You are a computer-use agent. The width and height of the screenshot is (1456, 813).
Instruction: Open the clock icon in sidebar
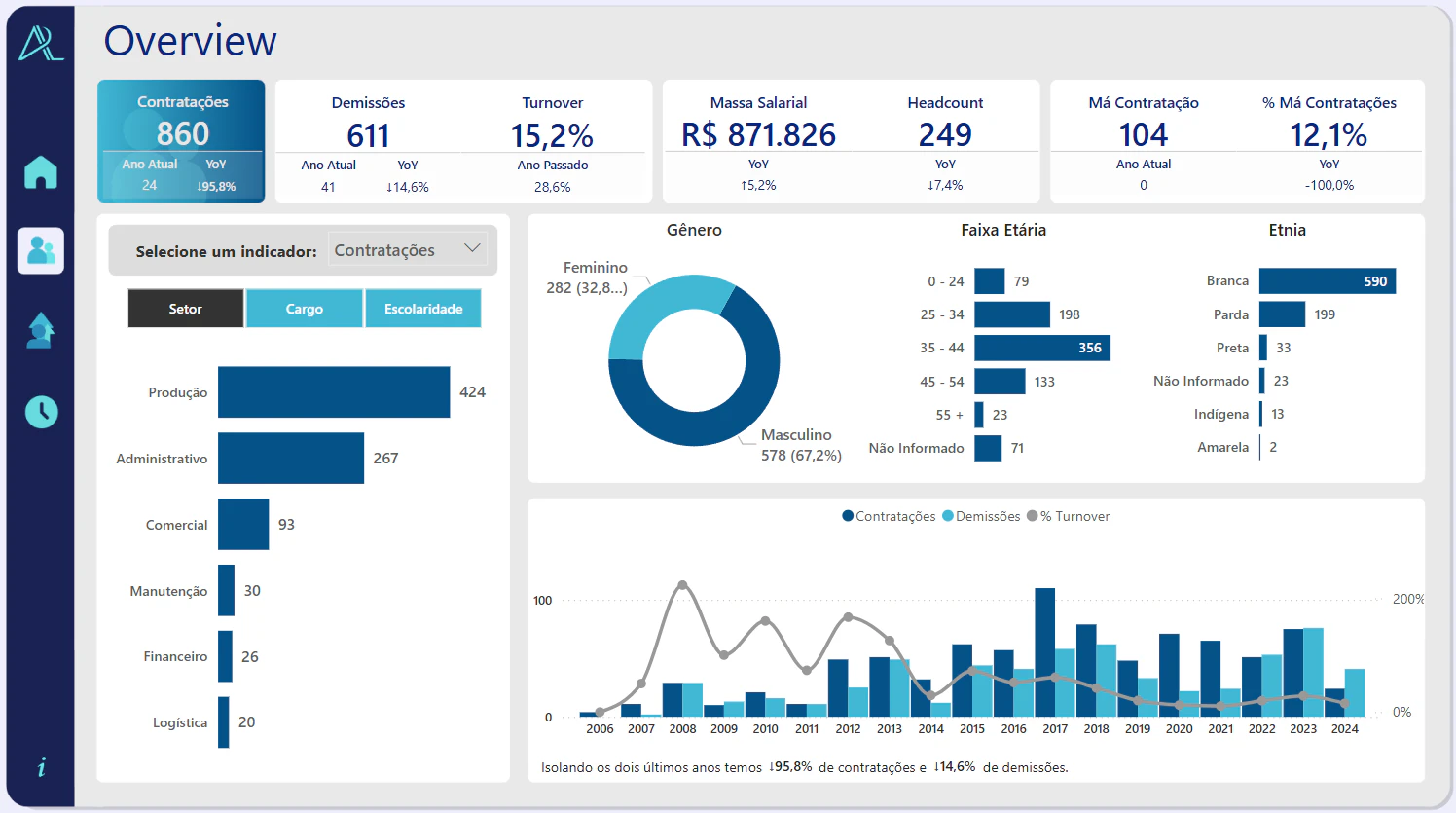tap(41, 412)
